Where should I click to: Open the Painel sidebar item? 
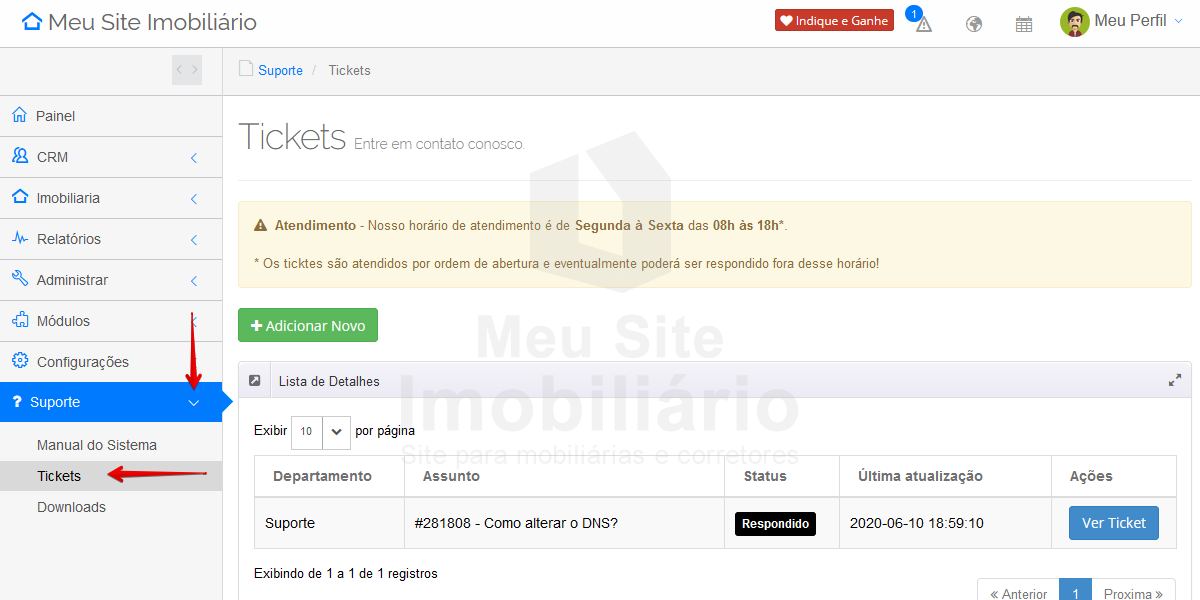56,116
